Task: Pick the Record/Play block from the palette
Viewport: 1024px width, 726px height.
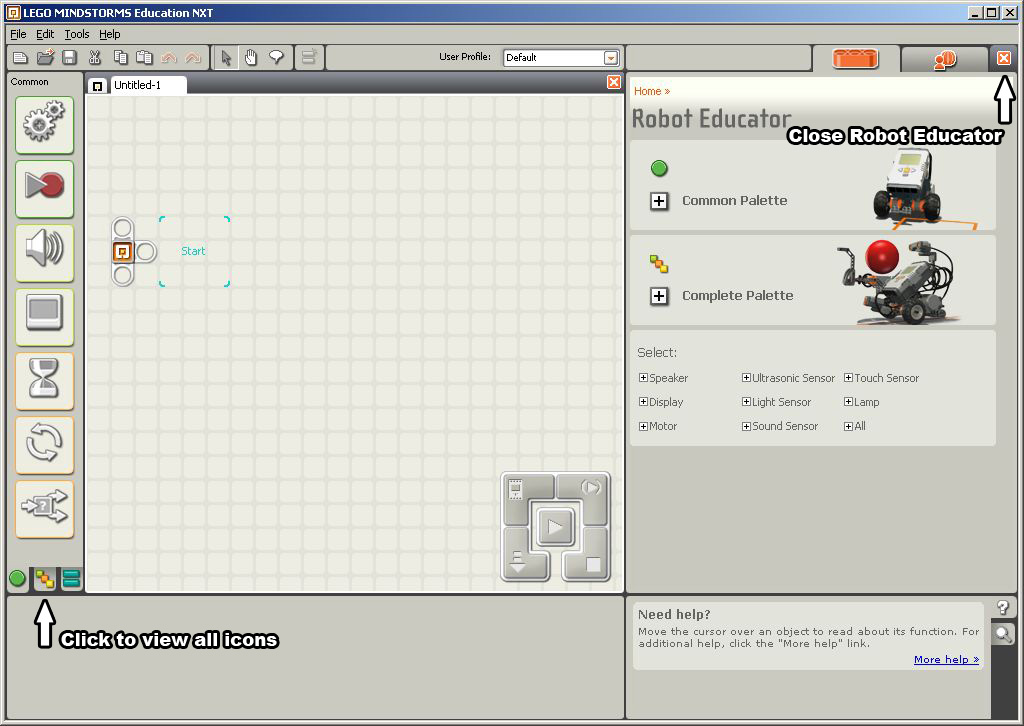Action: click(x=44, y=189)
